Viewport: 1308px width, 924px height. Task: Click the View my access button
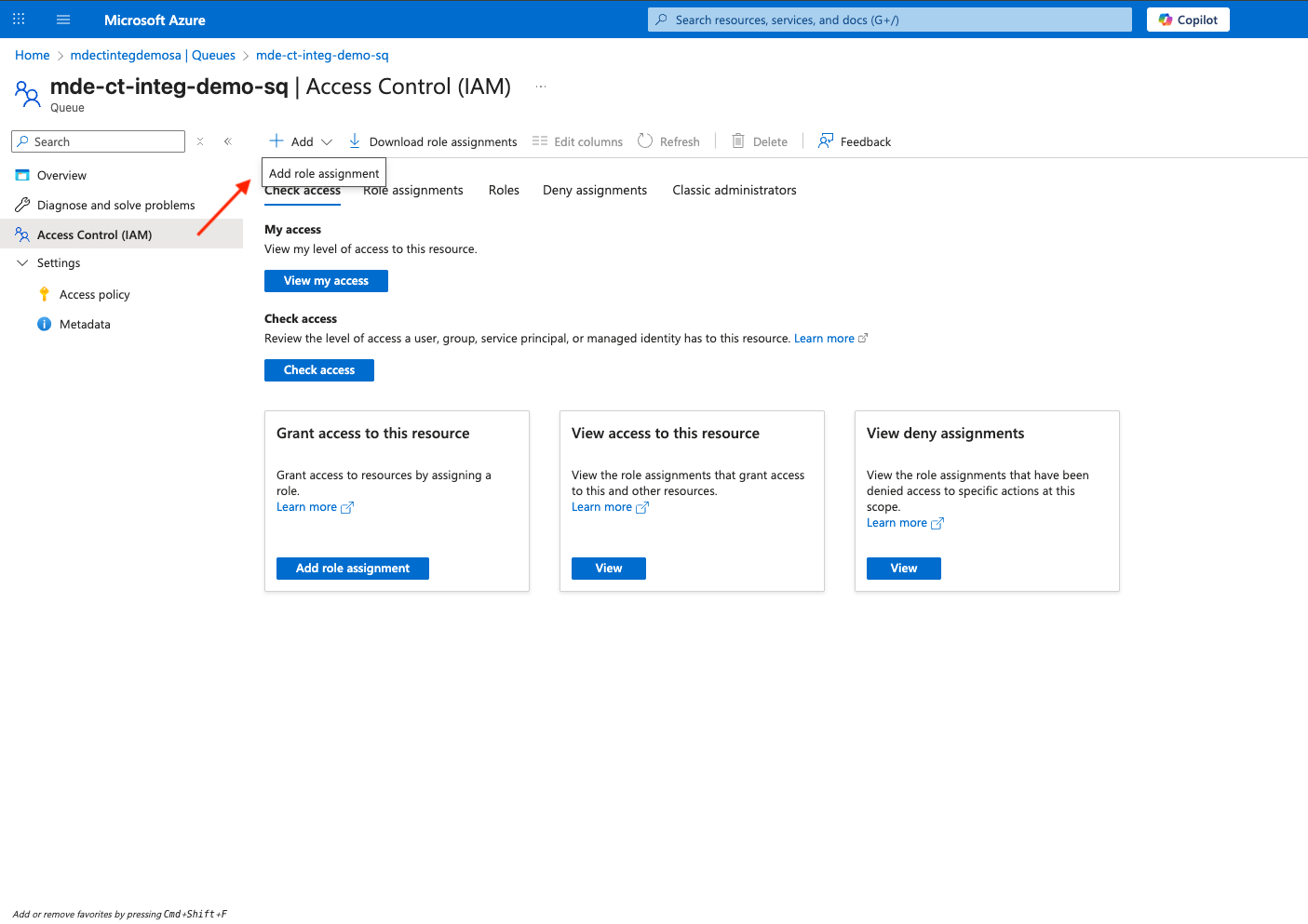[x=326, y=281]
